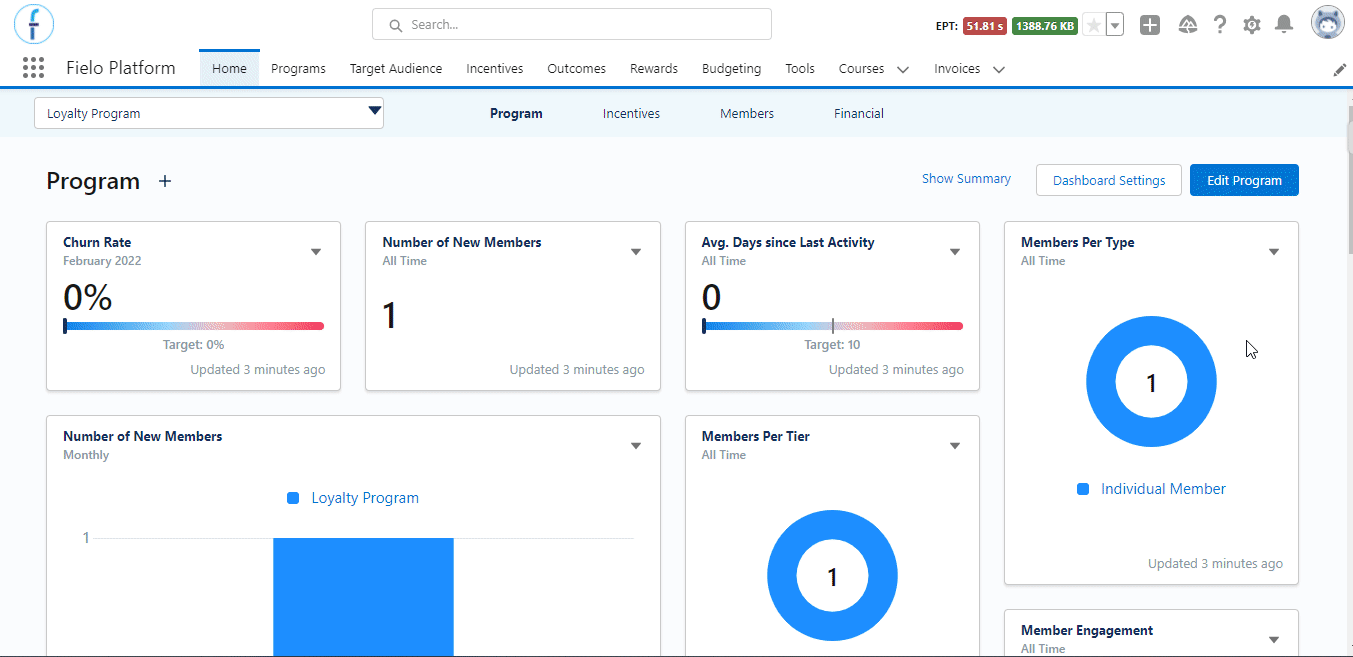Open the Members Per Type card menu
Screen dimensions: 1353x657
click(x=1274, y=252)
